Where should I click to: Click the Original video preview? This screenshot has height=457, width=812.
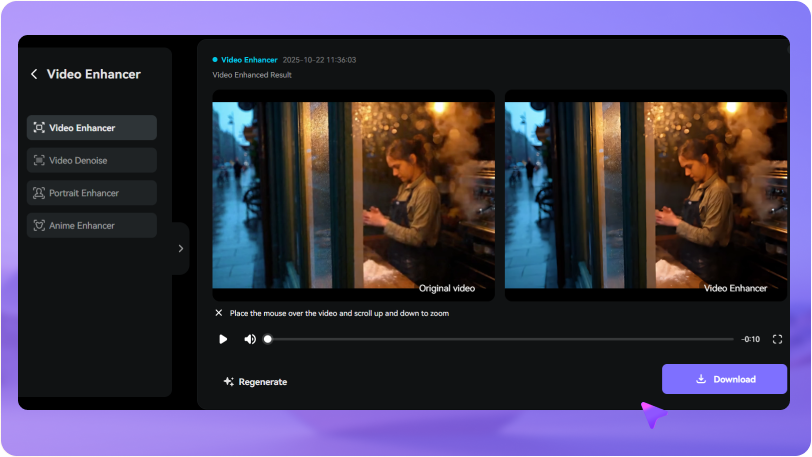(354, 195)
